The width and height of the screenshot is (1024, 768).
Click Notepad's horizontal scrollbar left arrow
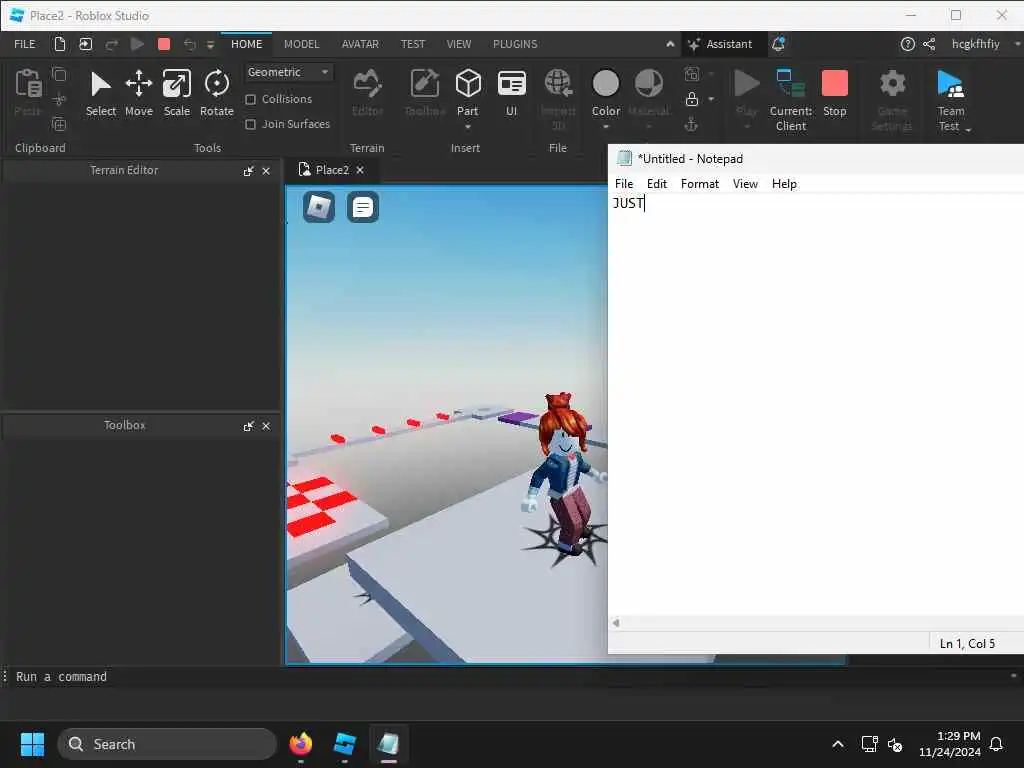tap(616, 623)
